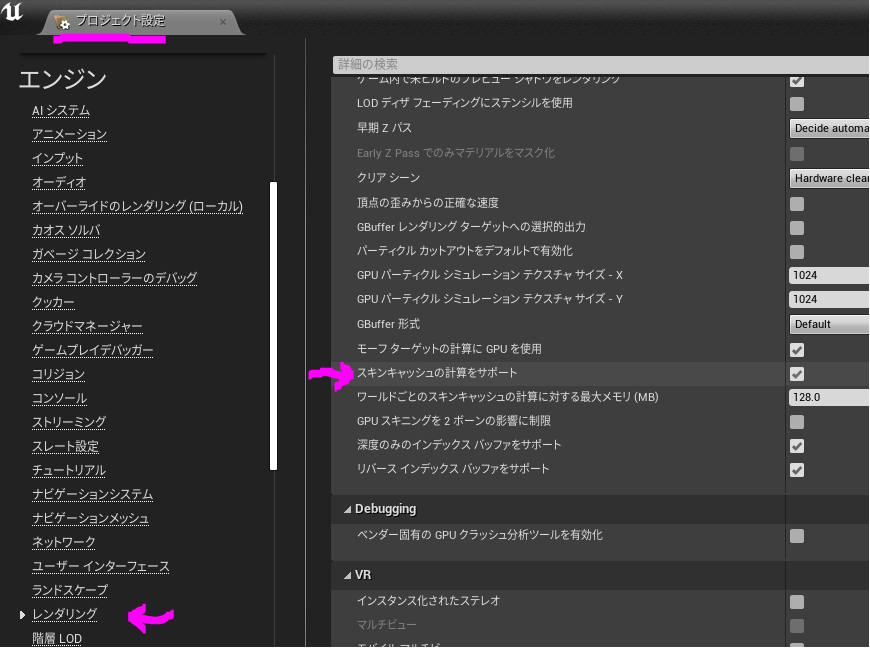Open ゲームプレイデバッガー settings
This screenshot has width=870, height=648.
point(92,350)
